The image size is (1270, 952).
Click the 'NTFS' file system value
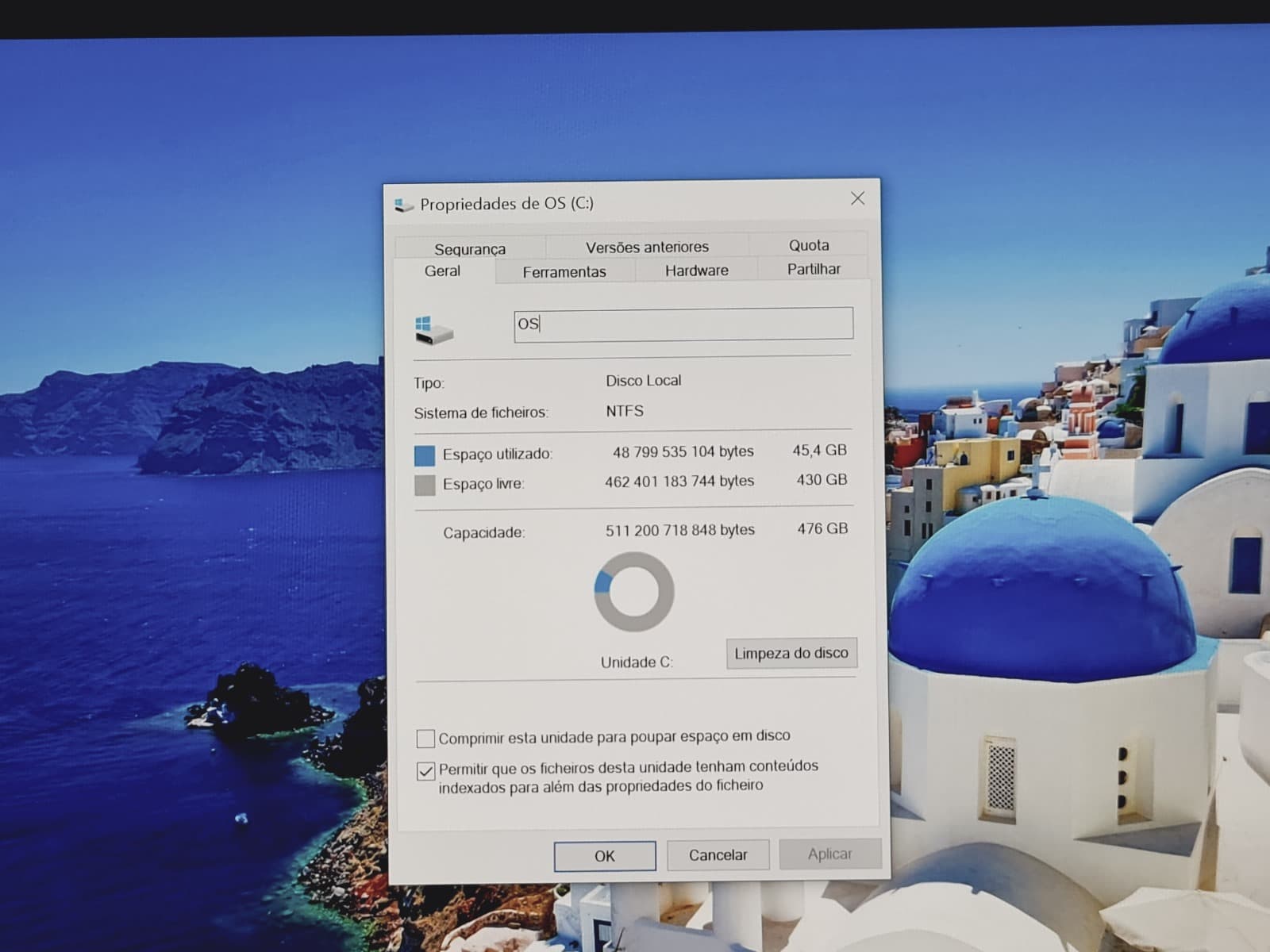point(625,411)
